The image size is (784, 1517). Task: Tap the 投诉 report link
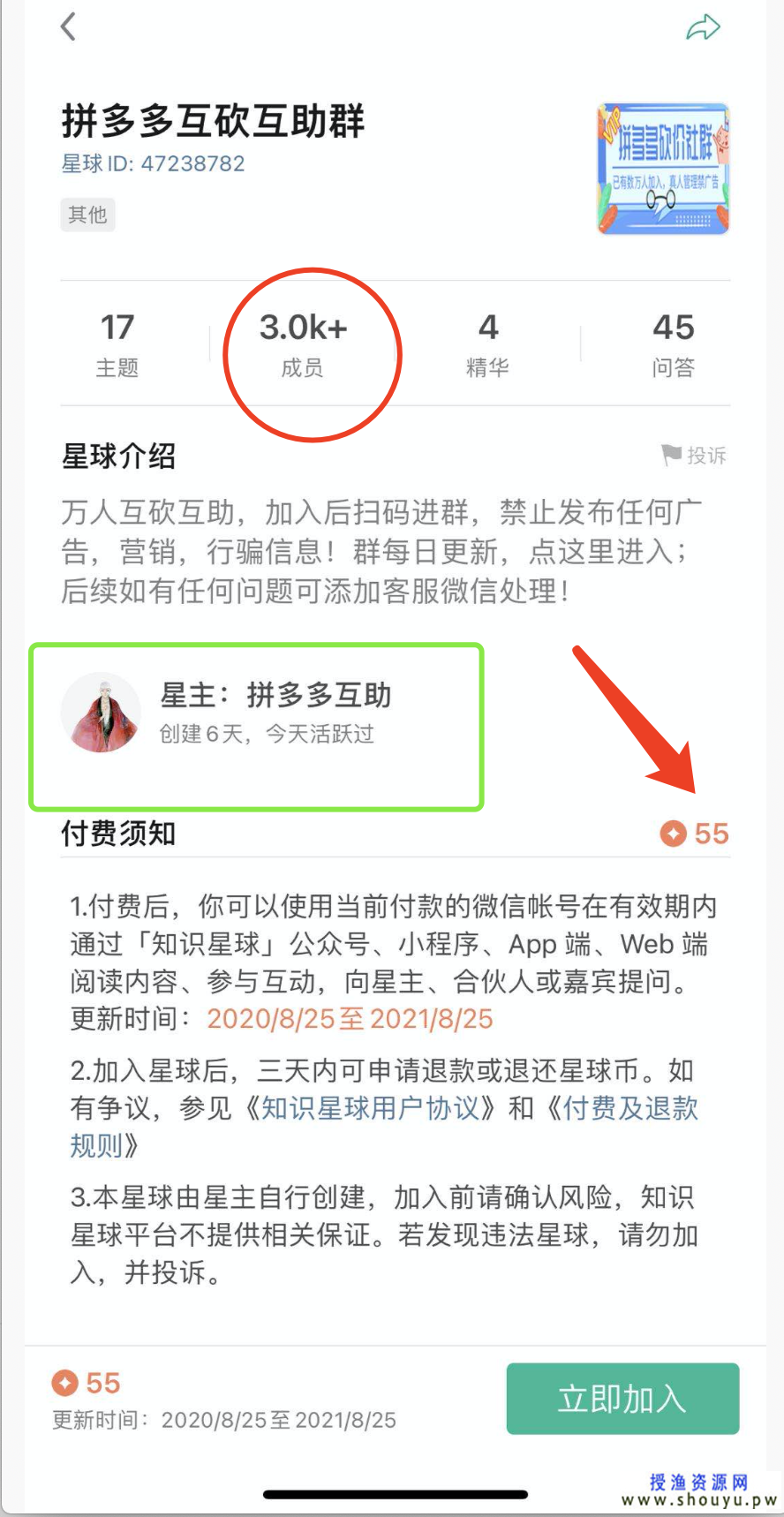(707, 456)
